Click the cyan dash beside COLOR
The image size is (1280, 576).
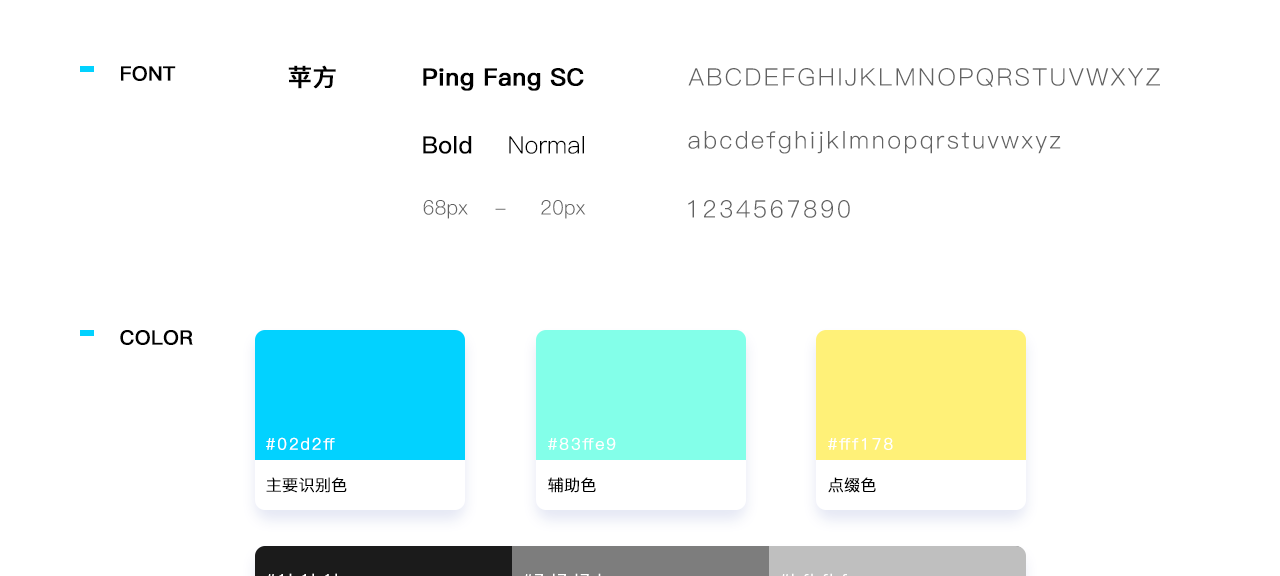[87, 333]
